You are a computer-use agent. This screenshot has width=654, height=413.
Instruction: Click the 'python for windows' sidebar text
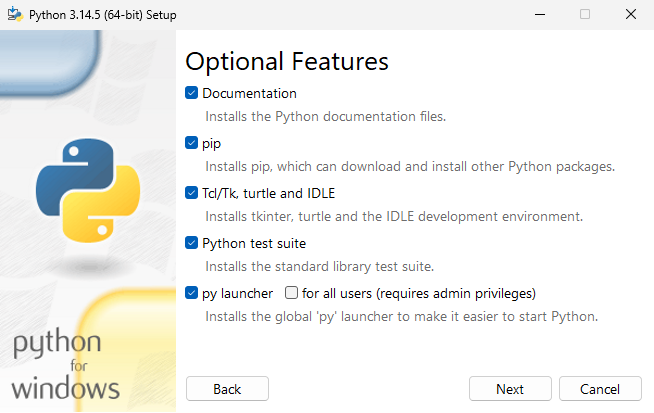pyautogui.click(x=65, y=364)
